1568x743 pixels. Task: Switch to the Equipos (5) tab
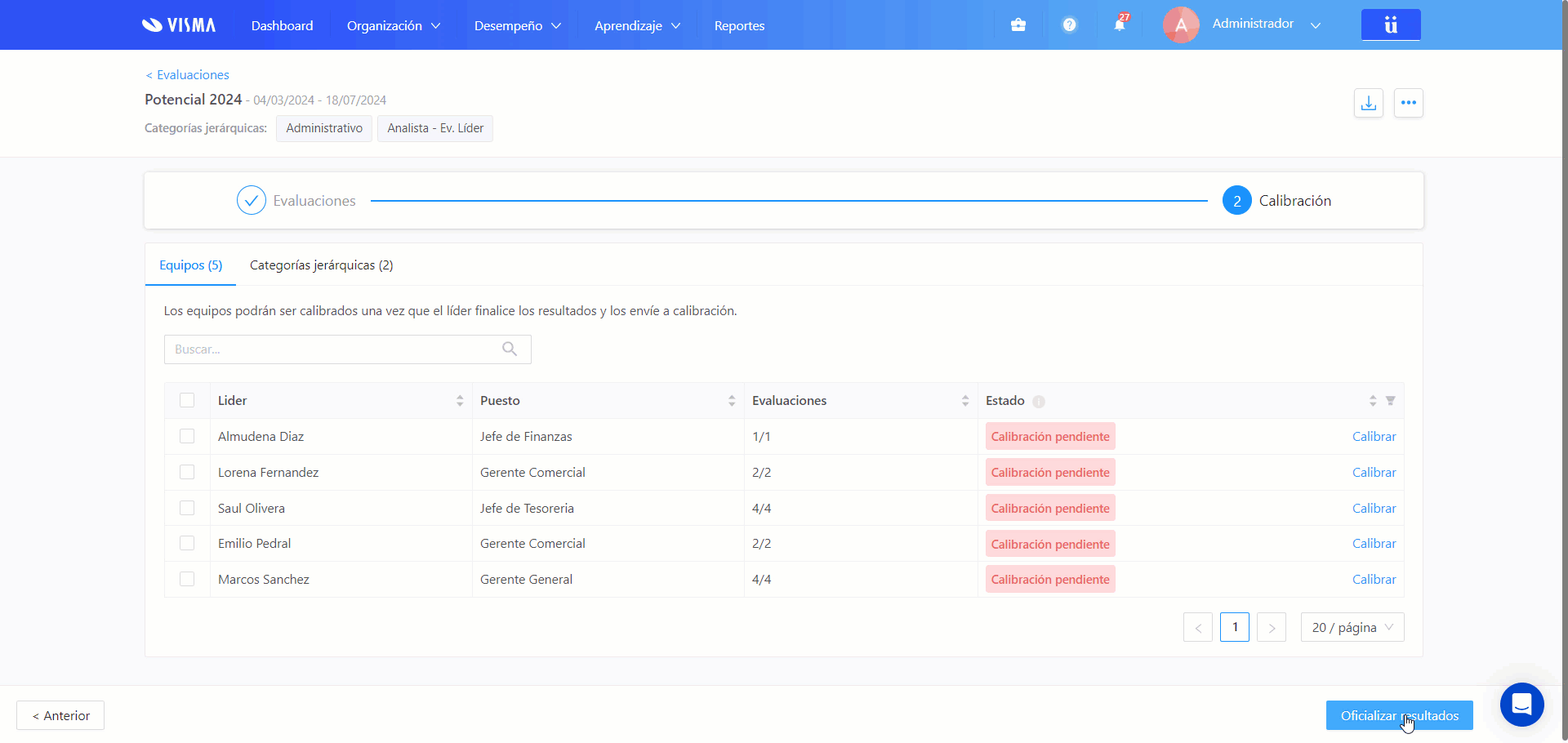point(190,265)
